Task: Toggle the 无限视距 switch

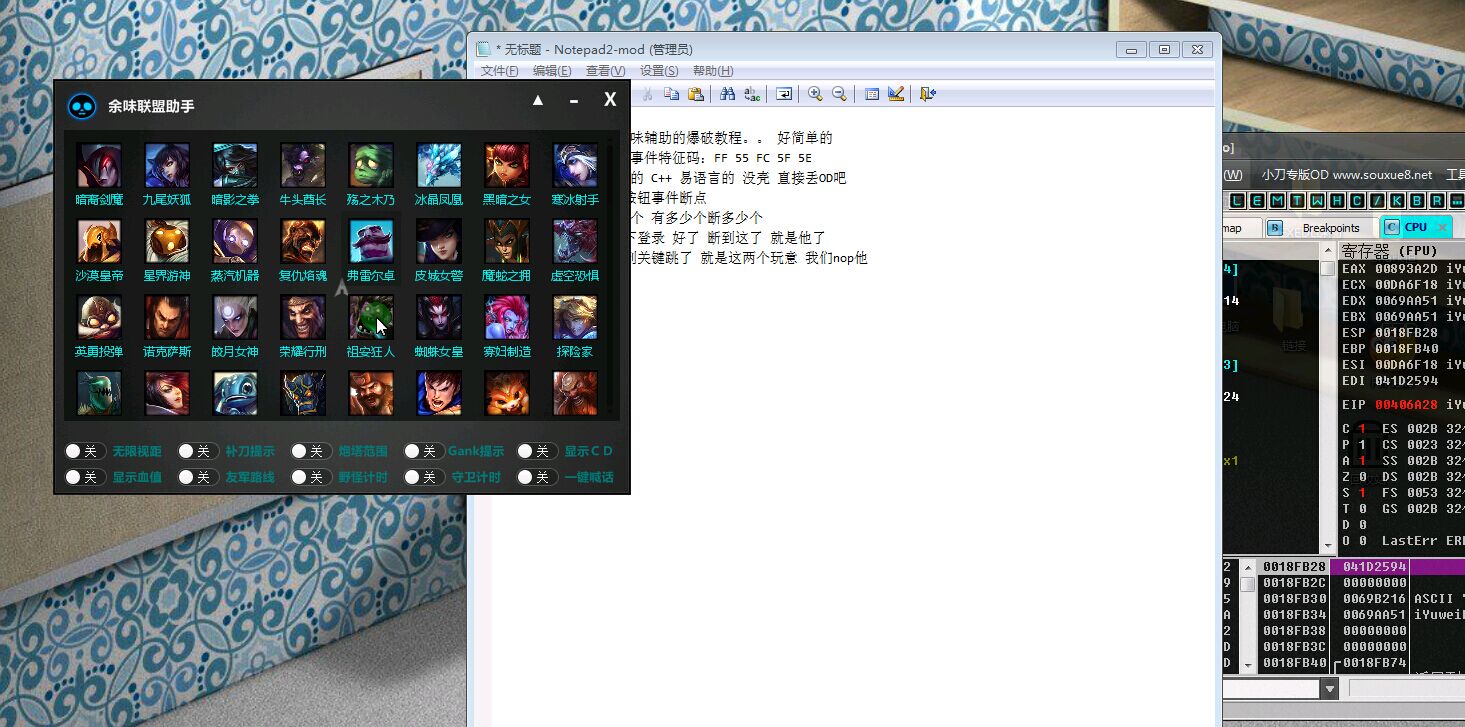Action: pos(85,451)
